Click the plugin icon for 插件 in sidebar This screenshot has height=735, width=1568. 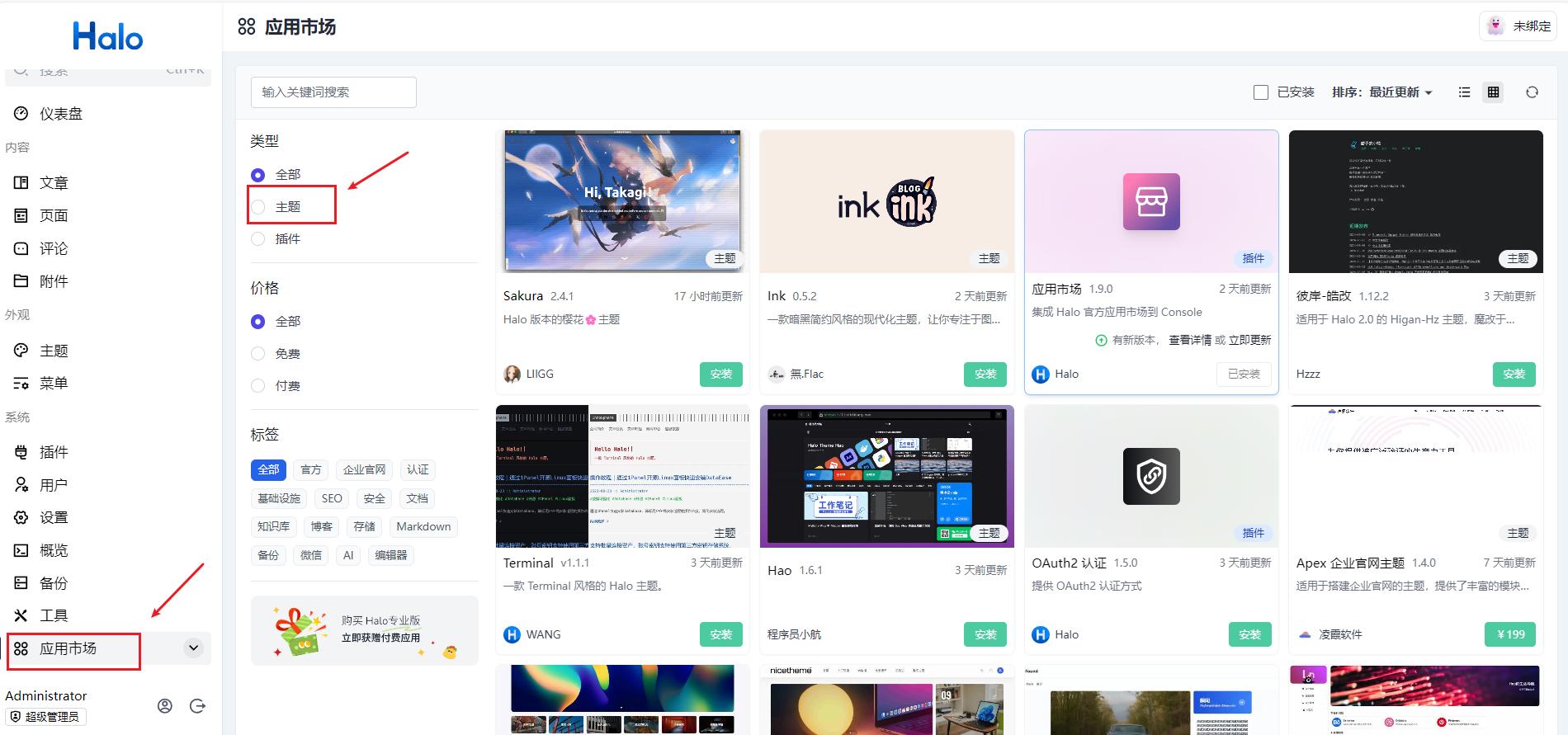point(21,452)
